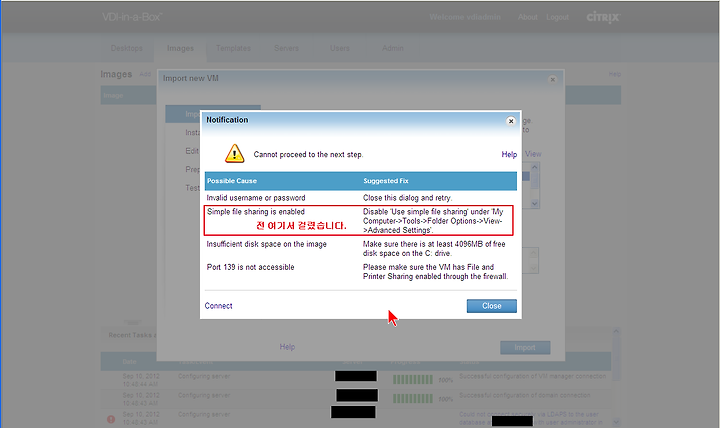Click the Suggested Fix column header

(386, 181)
